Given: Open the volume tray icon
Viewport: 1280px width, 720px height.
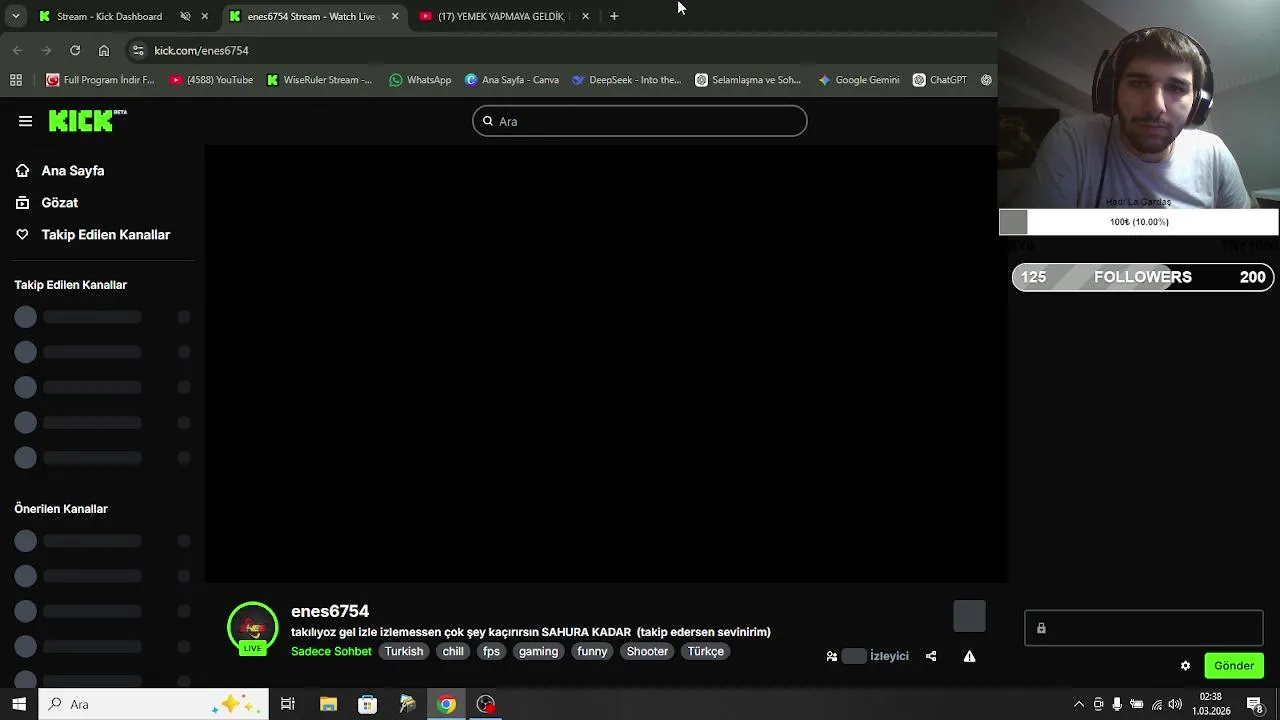Looking at the screenshot, I should [1175, 705].
